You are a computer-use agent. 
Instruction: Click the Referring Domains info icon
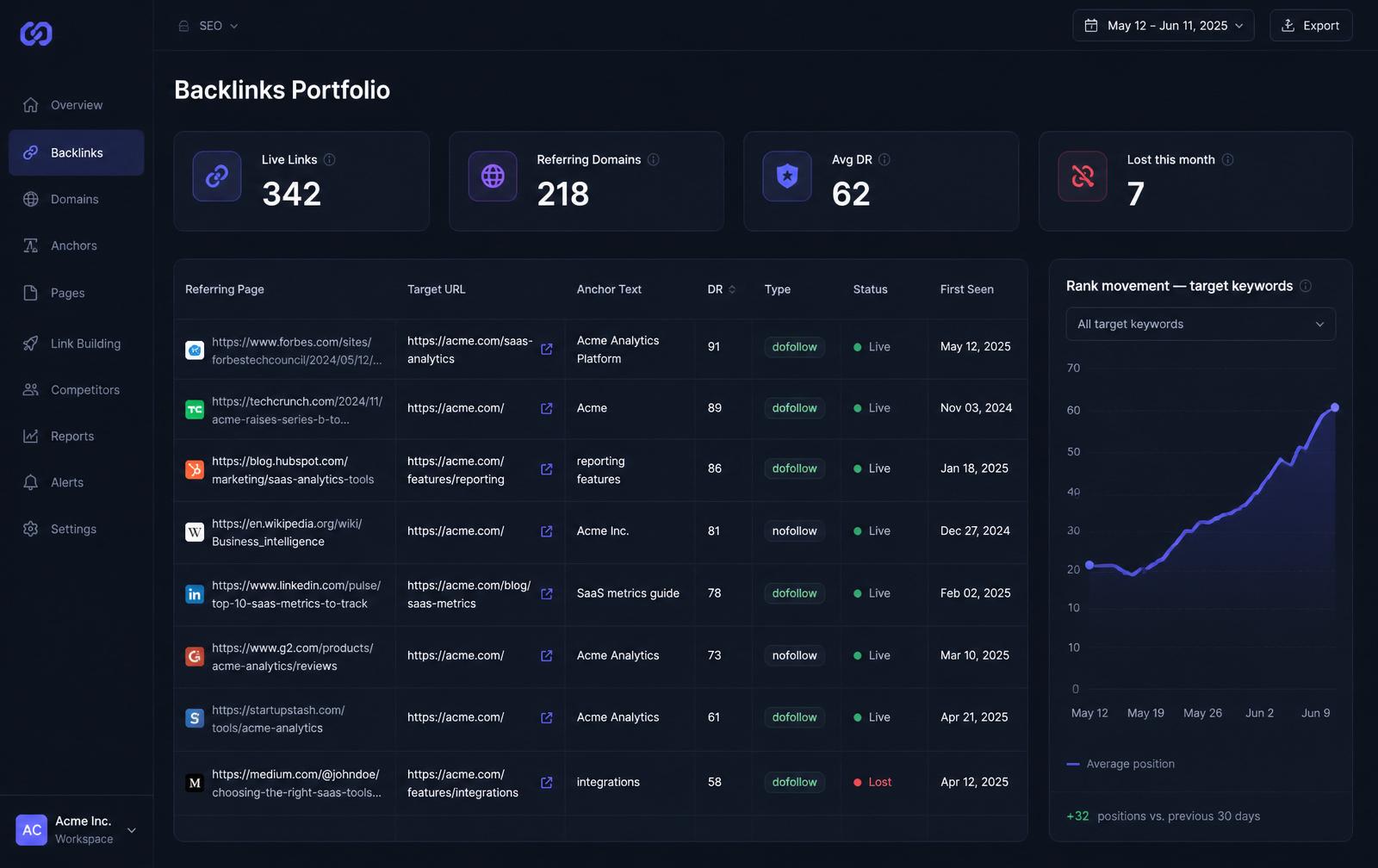(653, 159)
